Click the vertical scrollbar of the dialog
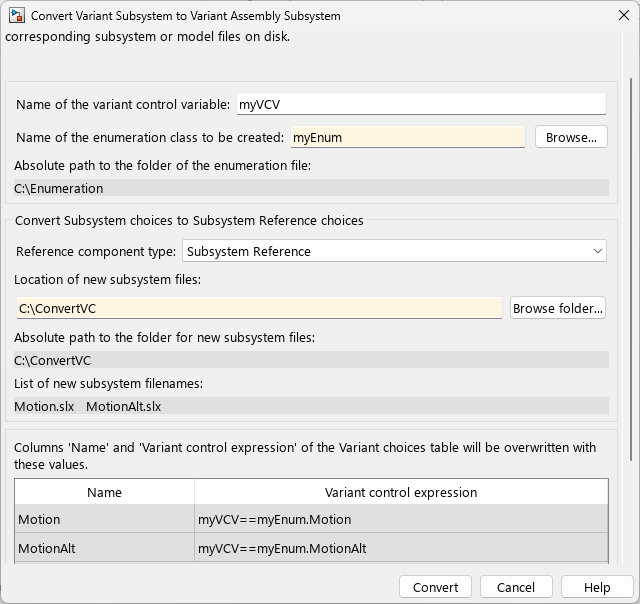 pos(631,269)
